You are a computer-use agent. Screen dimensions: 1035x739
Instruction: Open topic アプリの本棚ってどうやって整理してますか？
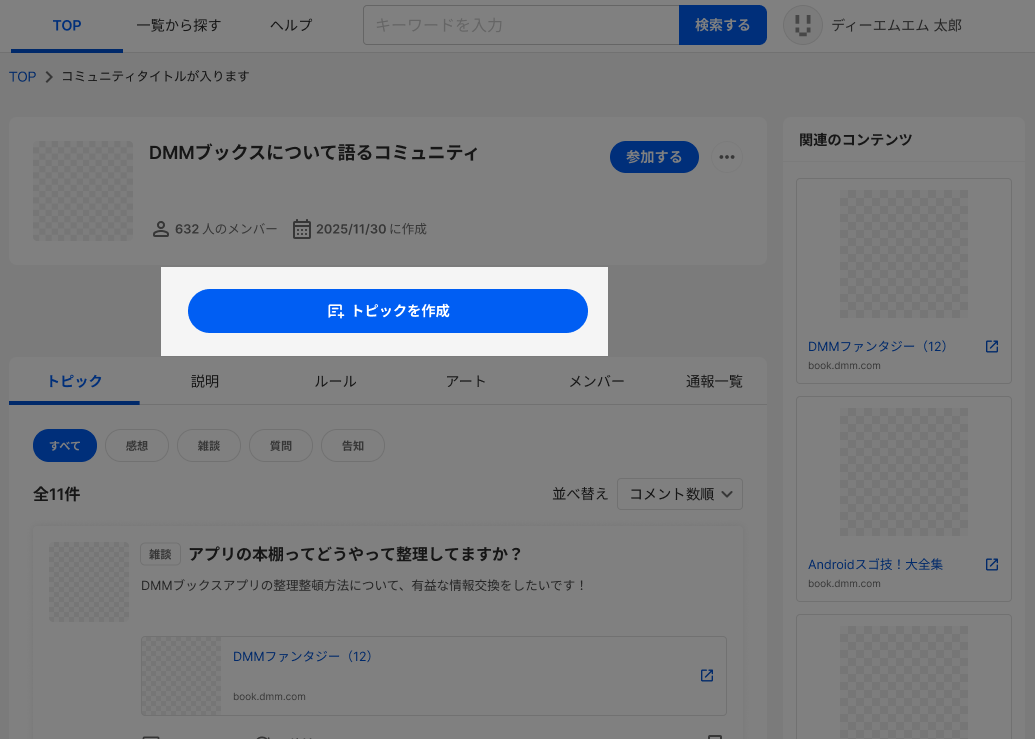click(356, 554)
